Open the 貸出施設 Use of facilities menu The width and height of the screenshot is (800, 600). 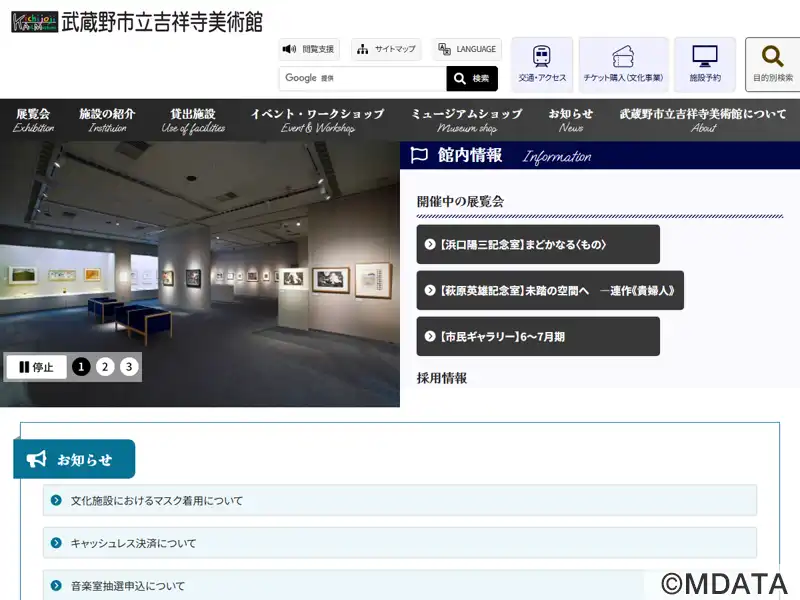[x=193, y=120]
